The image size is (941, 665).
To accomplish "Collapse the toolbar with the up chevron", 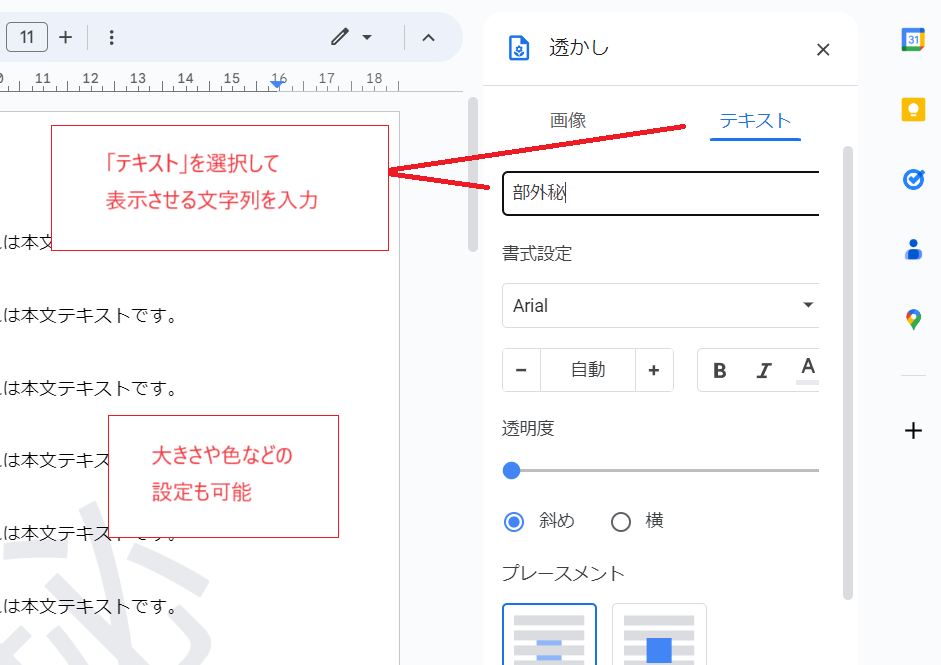I will [x=428, y=38].
